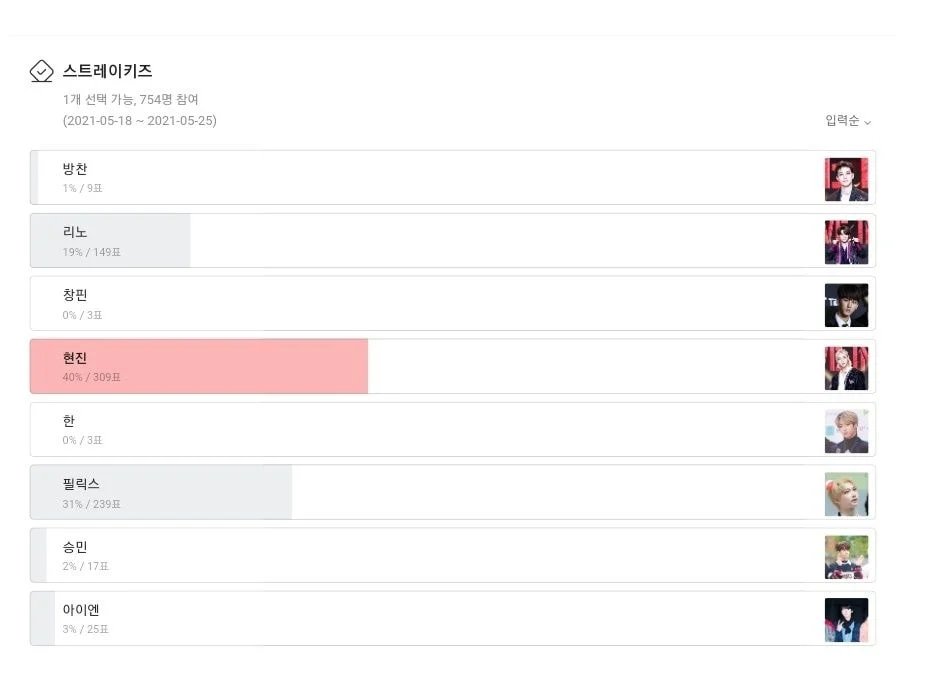The height and width of the screenshot is (684, 930).
Task: Select the 방찬 poll option
Action: coord(453,177)
